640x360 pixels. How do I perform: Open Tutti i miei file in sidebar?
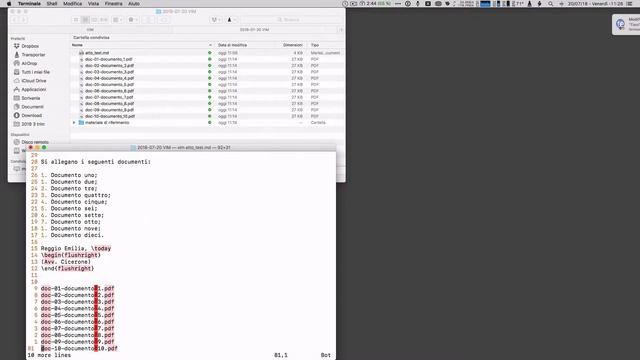31,72
